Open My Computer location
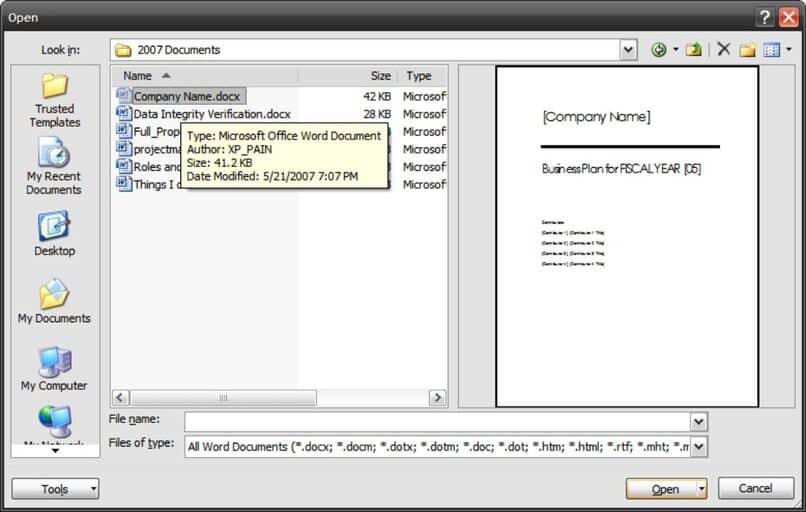Image resolution: width=806 pixels, height=512 pixels. (x=54, y=369)
